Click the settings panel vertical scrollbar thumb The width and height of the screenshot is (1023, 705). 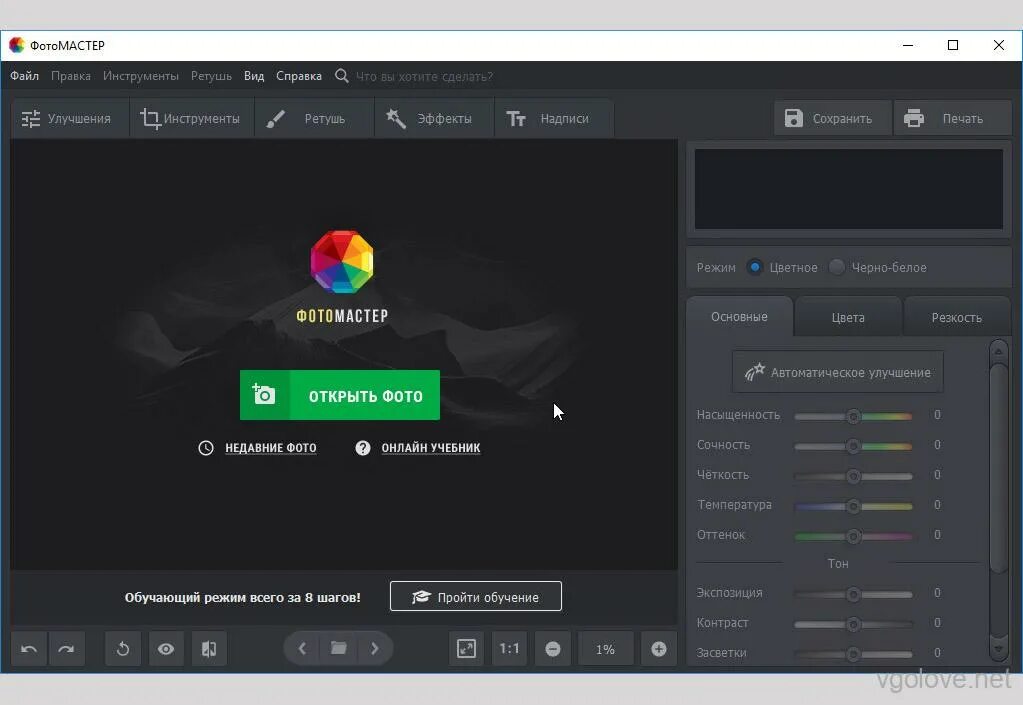click(999, 468)
